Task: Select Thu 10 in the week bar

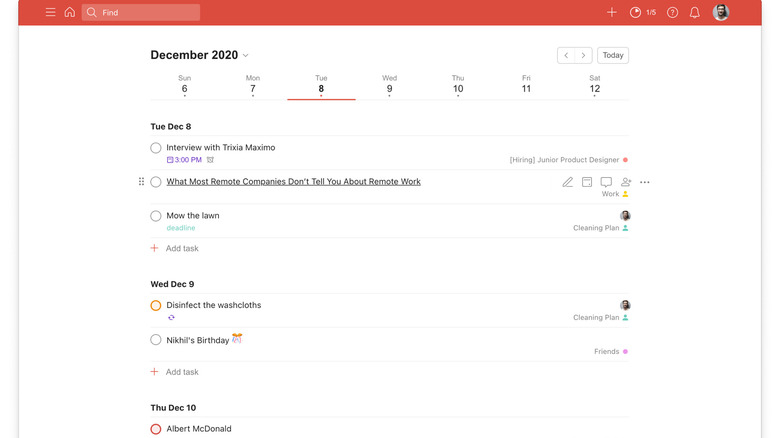Action: coord(458,85)
